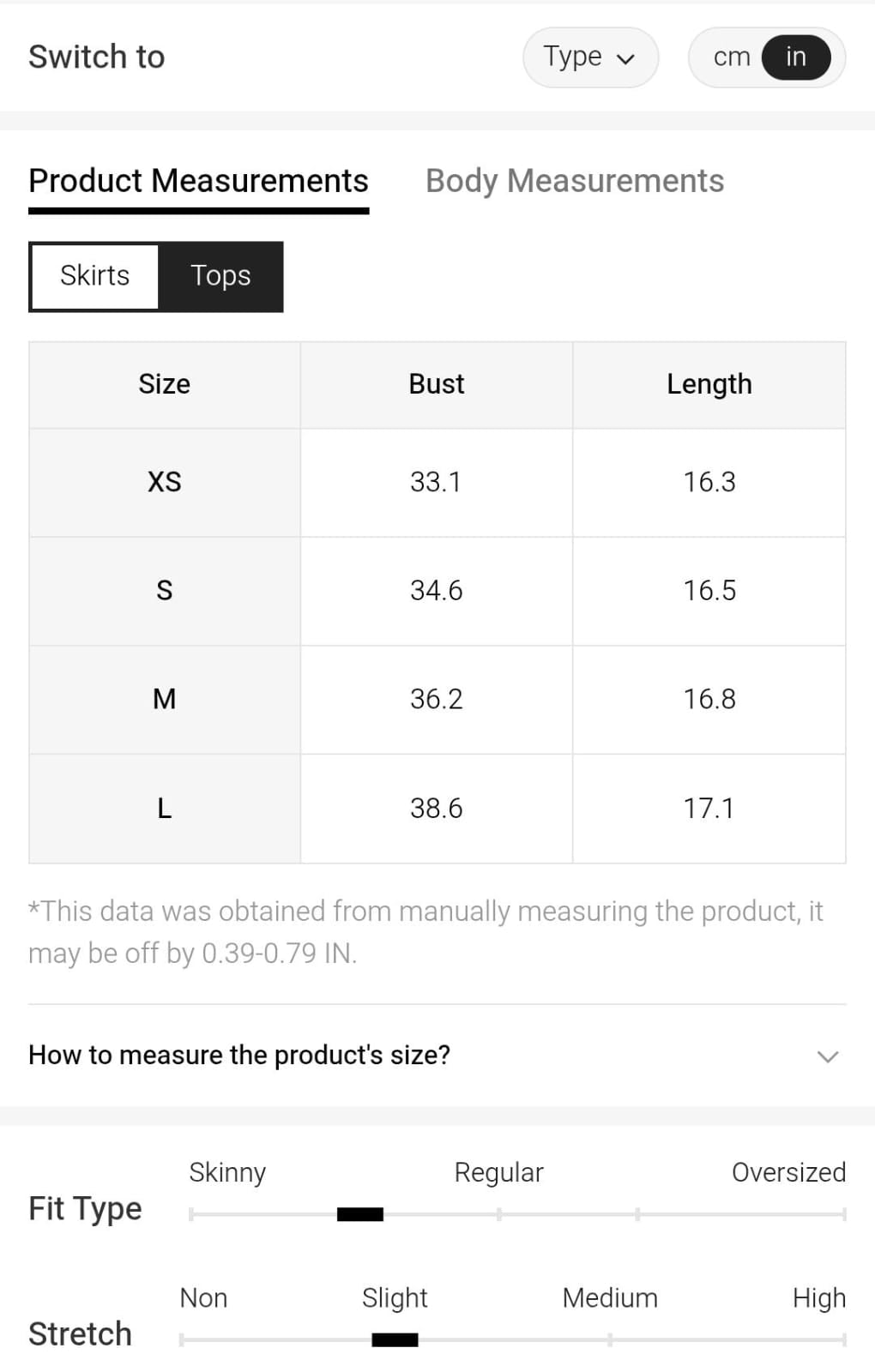The width and height of the screenshot is (875, 1372).
Task: Click the Fit Type slider marker
Action: click(360, 1214)
